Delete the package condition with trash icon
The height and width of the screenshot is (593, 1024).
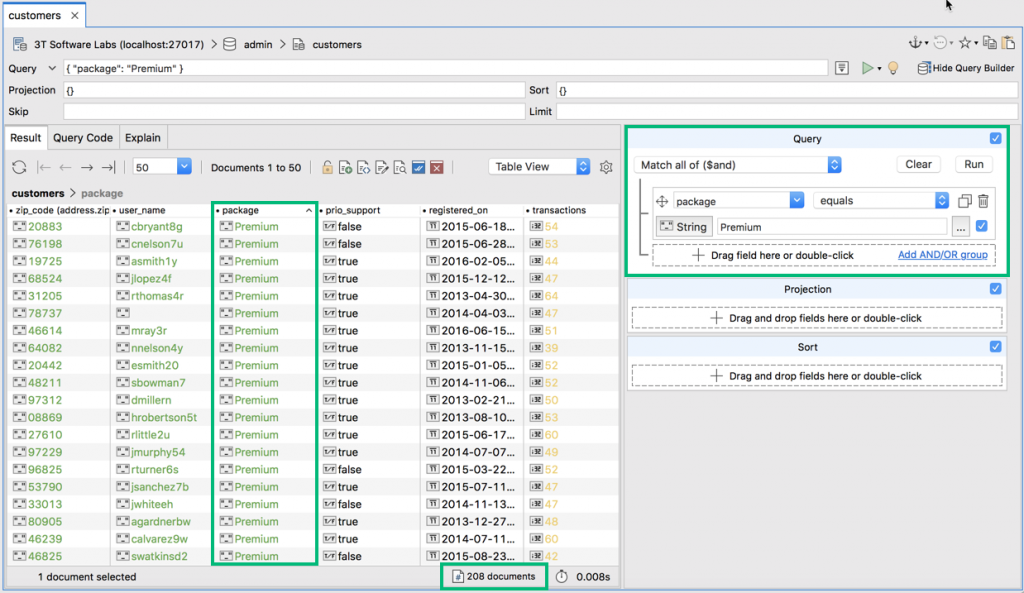coord(984,201)
